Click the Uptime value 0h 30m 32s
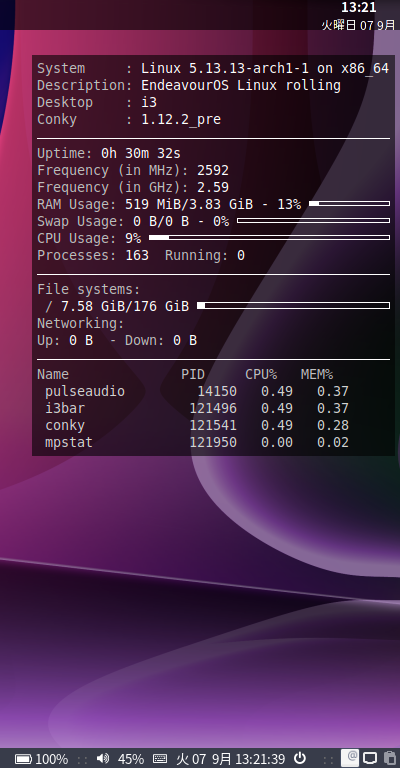The image size is (400, 768). click(141, 153)
